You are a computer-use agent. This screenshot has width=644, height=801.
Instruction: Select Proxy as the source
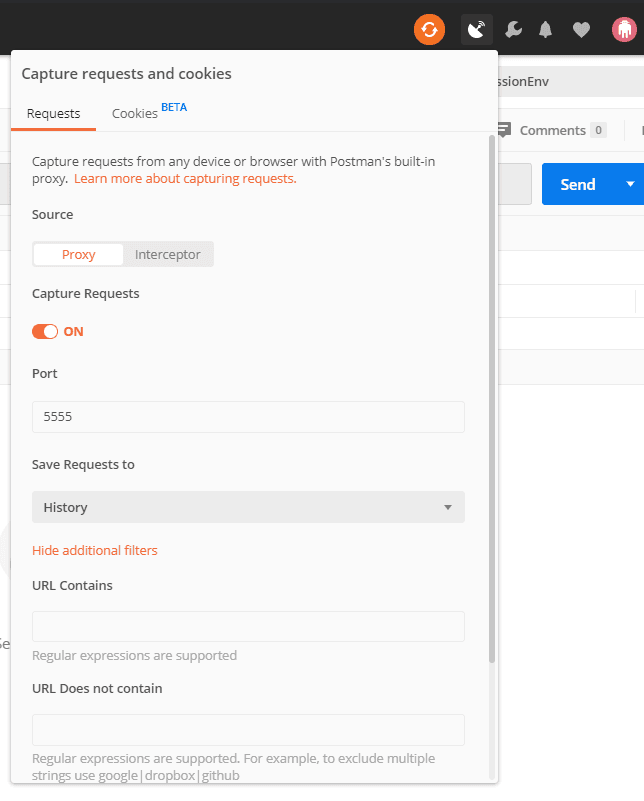point(78,254)
